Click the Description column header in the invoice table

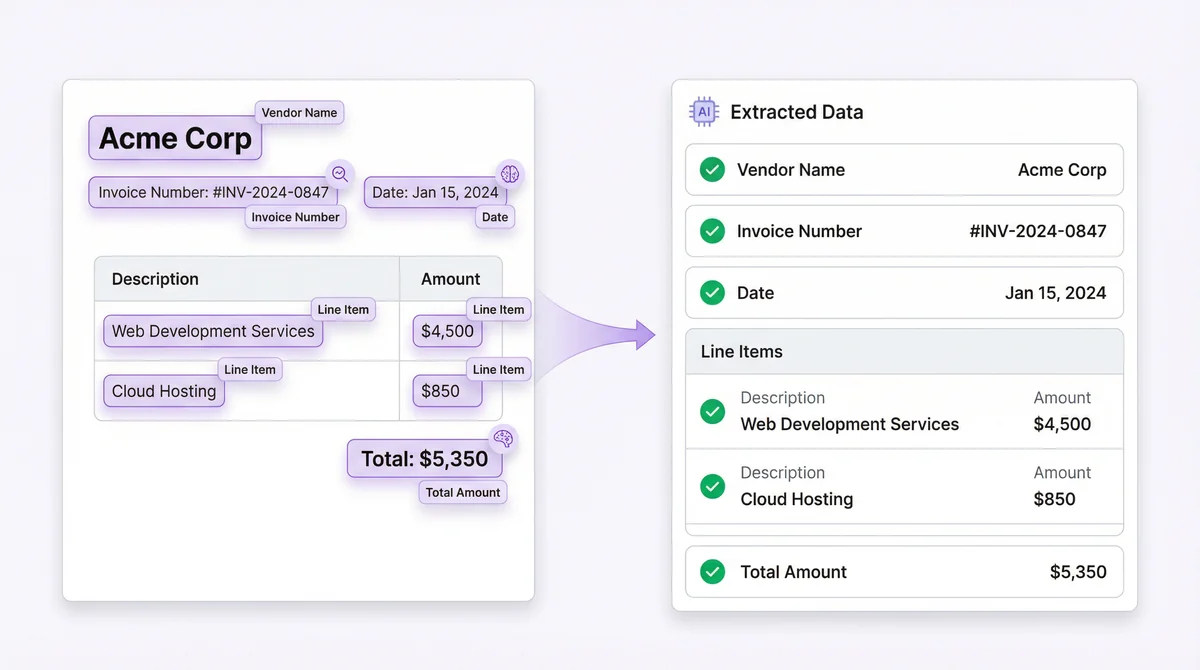pos(155,279)
